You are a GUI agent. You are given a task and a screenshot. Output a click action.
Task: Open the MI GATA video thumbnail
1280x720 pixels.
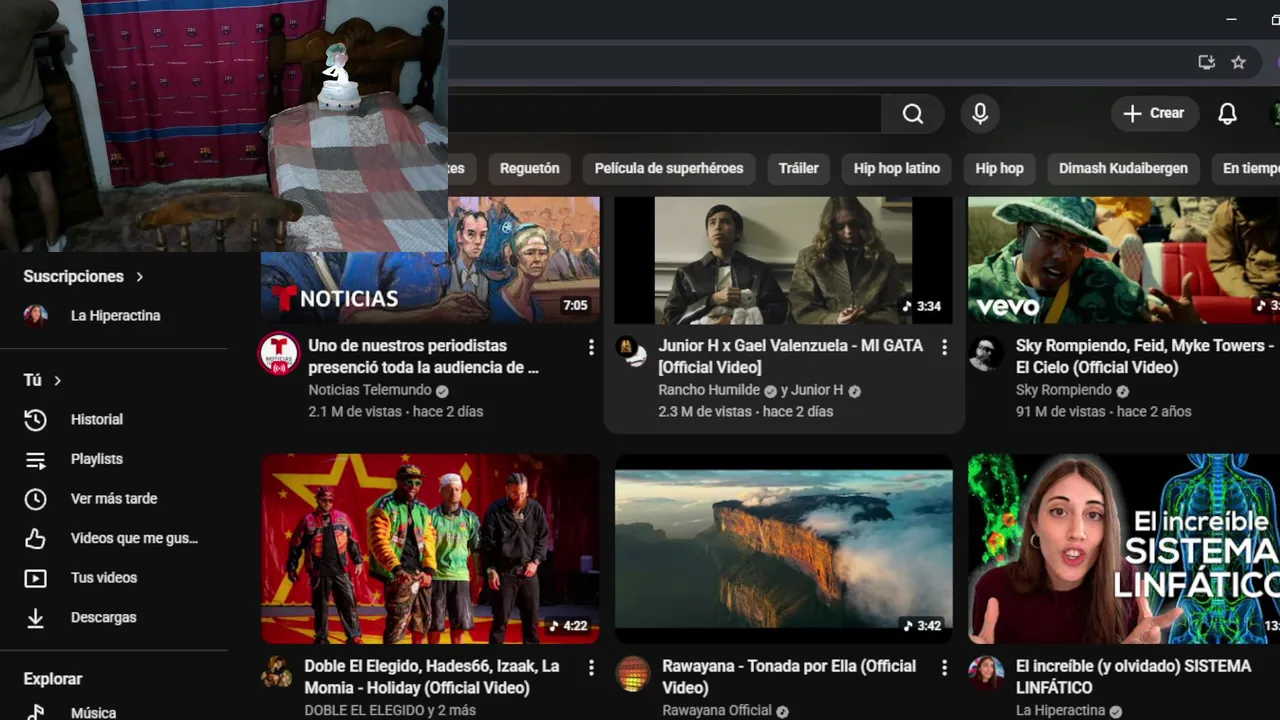(784, 260)
